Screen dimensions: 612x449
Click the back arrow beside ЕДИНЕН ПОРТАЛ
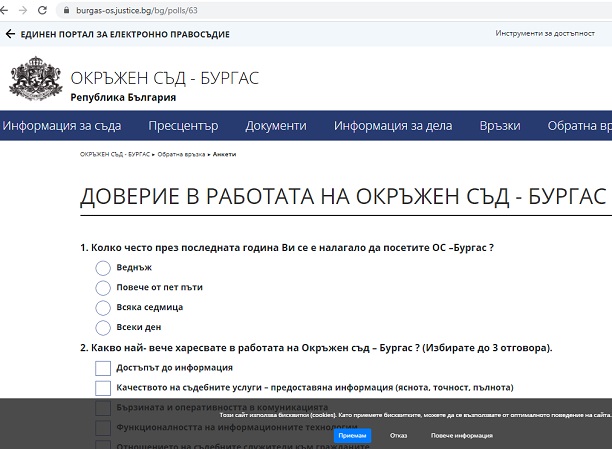tap(10, 34)
